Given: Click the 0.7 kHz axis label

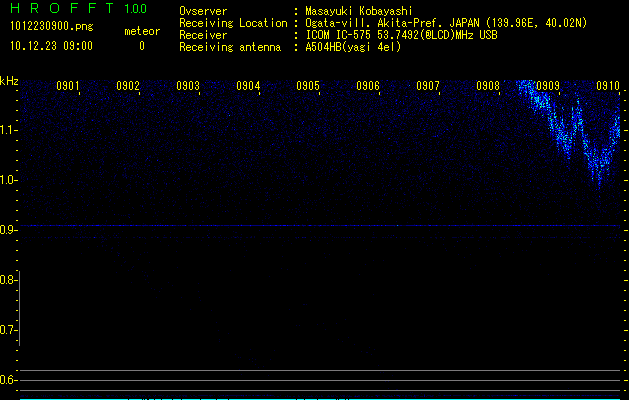Looking at the screenshot, I should 7,330.
